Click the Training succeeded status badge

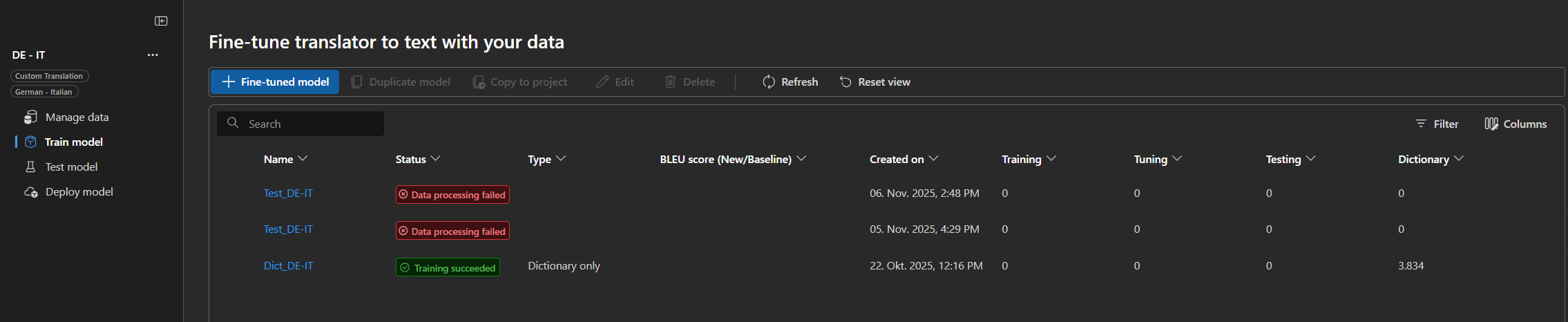coord(448,267)
